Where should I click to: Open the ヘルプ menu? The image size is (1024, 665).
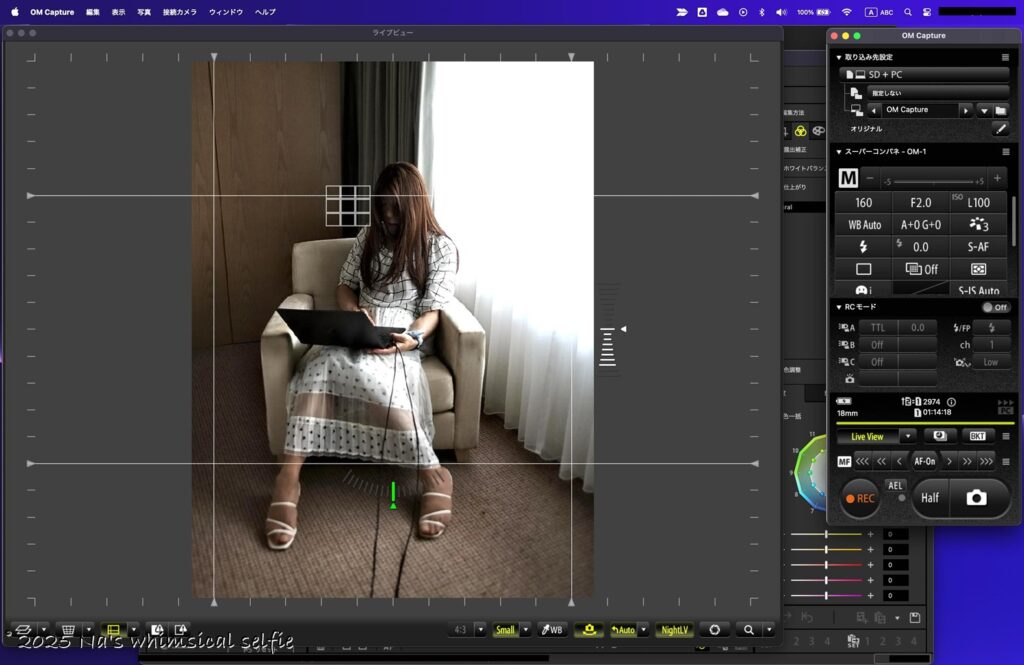coord(265,12)
